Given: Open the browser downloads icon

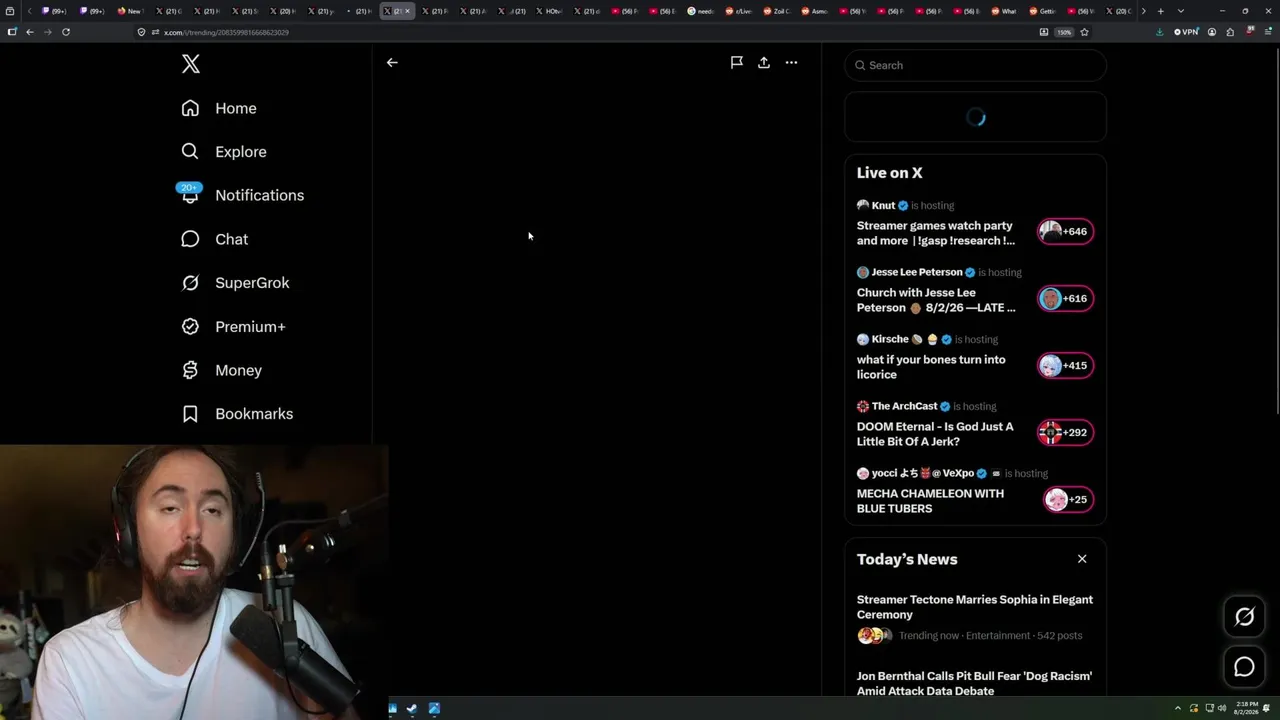Looking at the screenshot, I should 1160,32.
